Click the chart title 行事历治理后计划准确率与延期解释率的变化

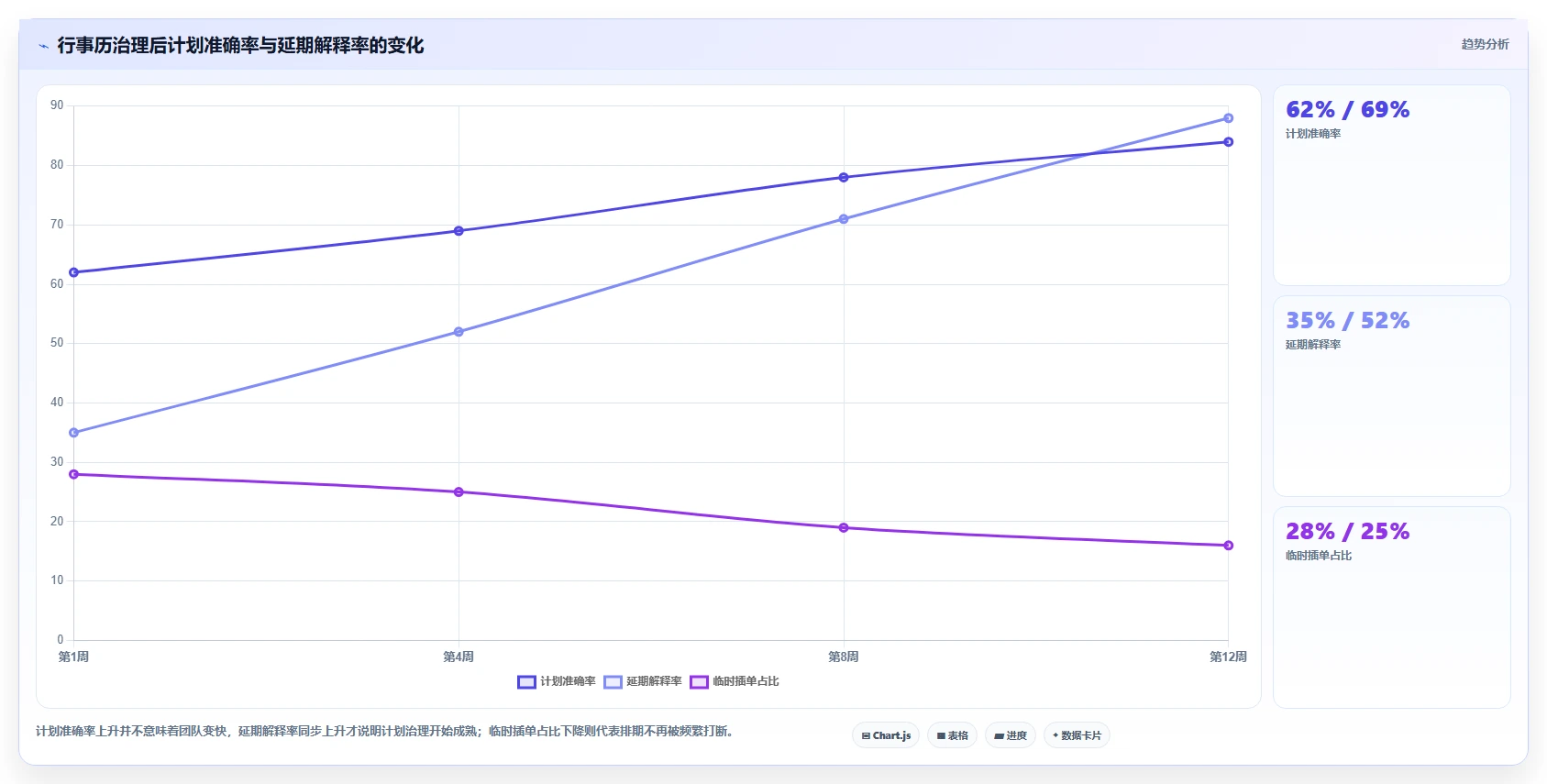240,45
